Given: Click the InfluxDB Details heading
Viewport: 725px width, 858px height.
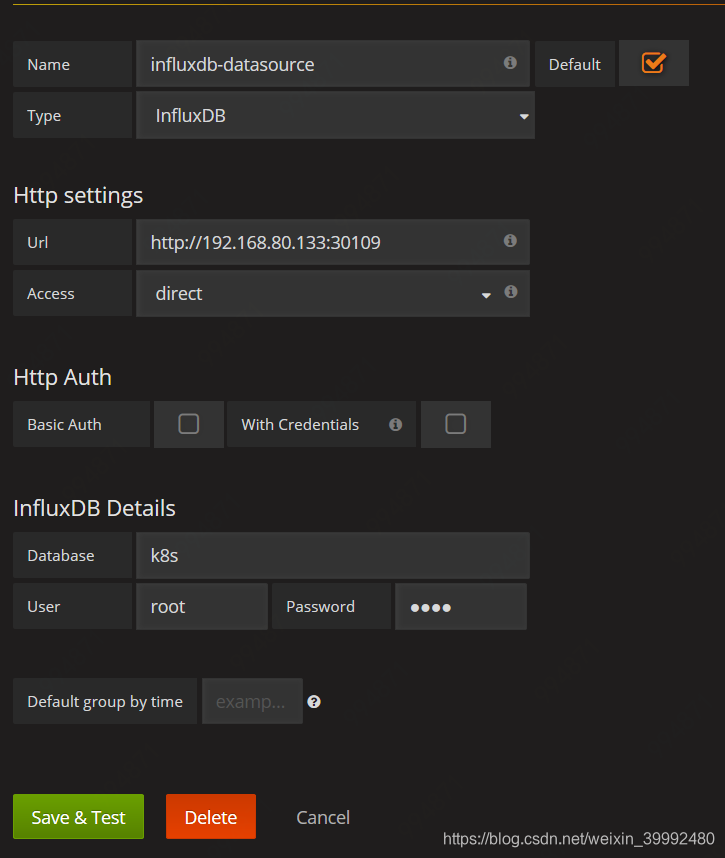Looking at the screenshot, I should pos(94,508).
